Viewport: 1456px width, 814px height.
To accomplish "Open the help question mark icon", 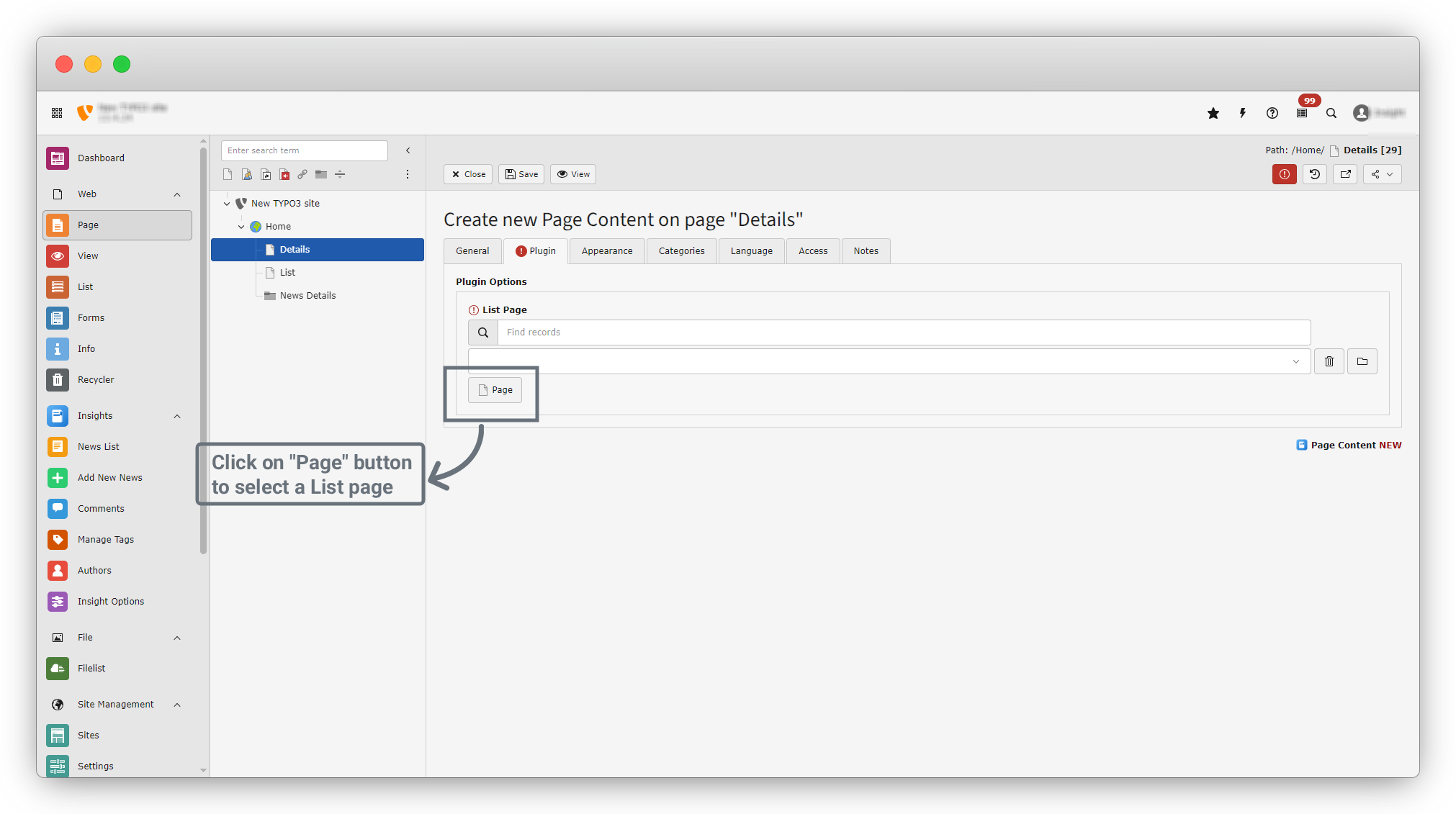I will (x=1272, y=113).
